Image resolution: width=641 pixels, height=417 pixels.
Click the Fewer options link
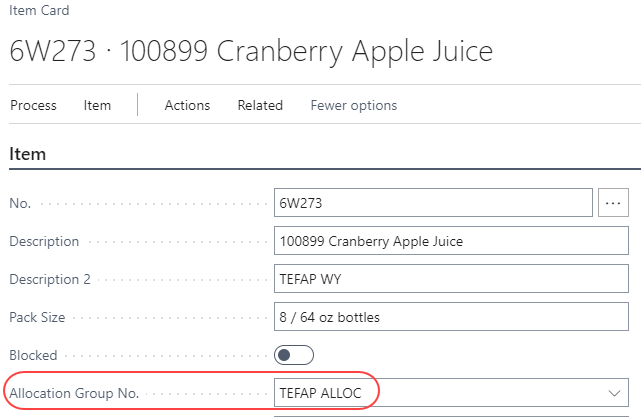coord(353,105)
